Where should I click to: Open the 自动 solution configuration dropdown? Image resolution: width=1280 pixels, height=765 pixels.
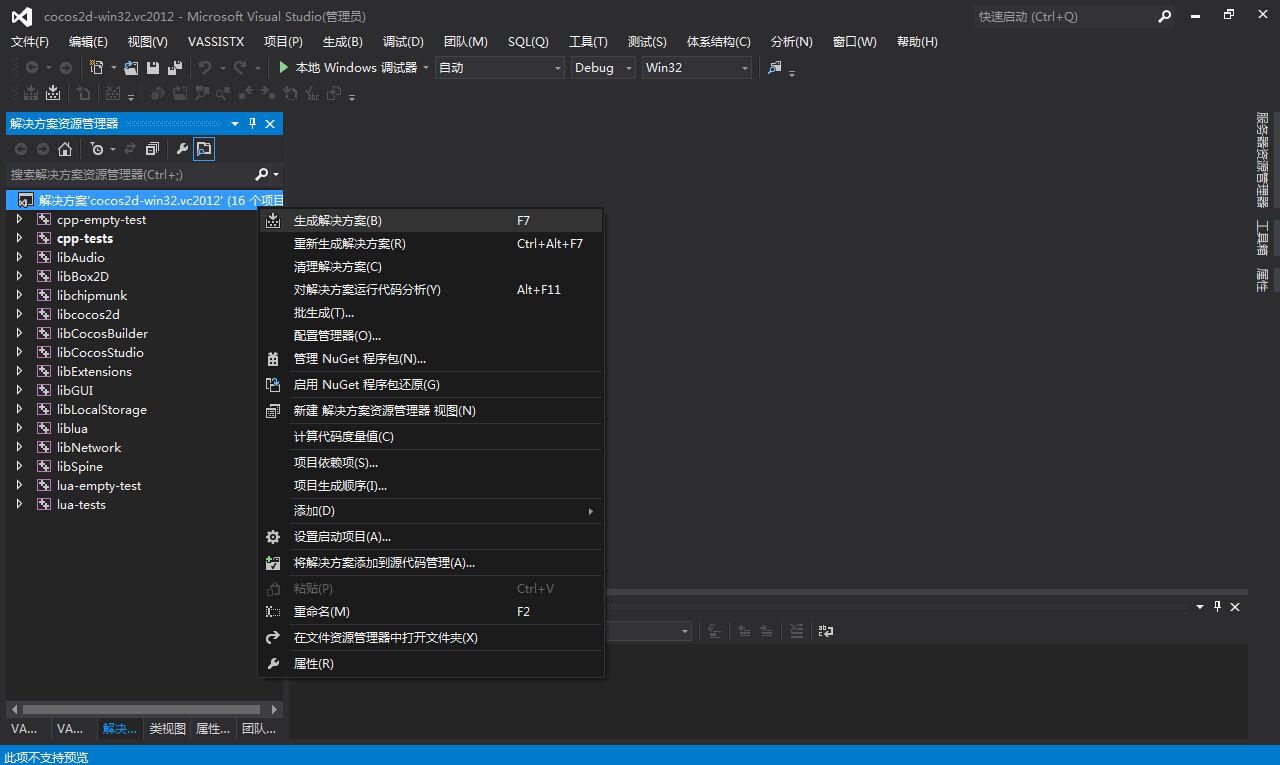tap(557, 68)
